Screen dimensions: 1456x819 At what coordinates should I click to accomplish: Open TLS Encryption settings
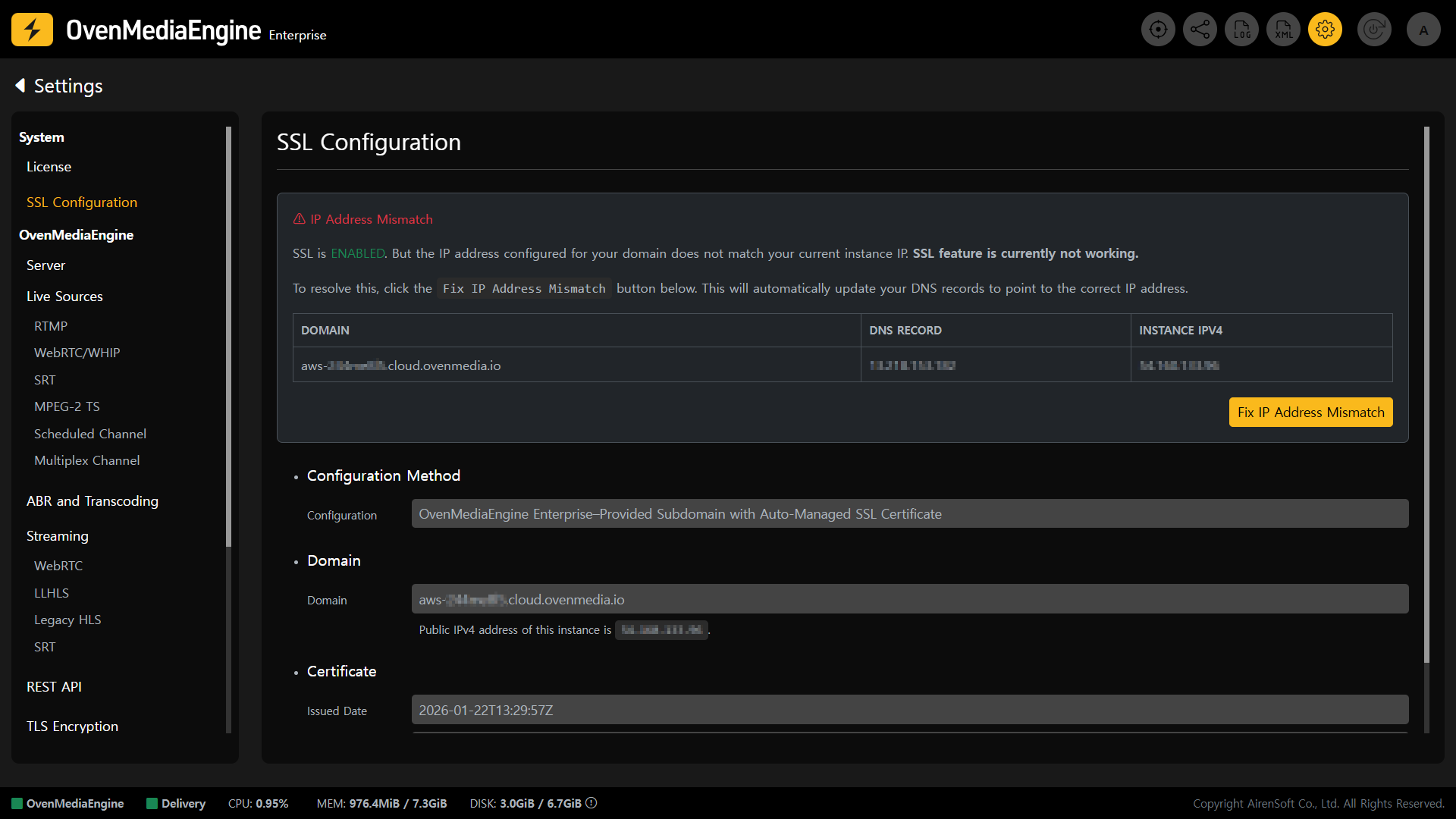tap(72, 726)
